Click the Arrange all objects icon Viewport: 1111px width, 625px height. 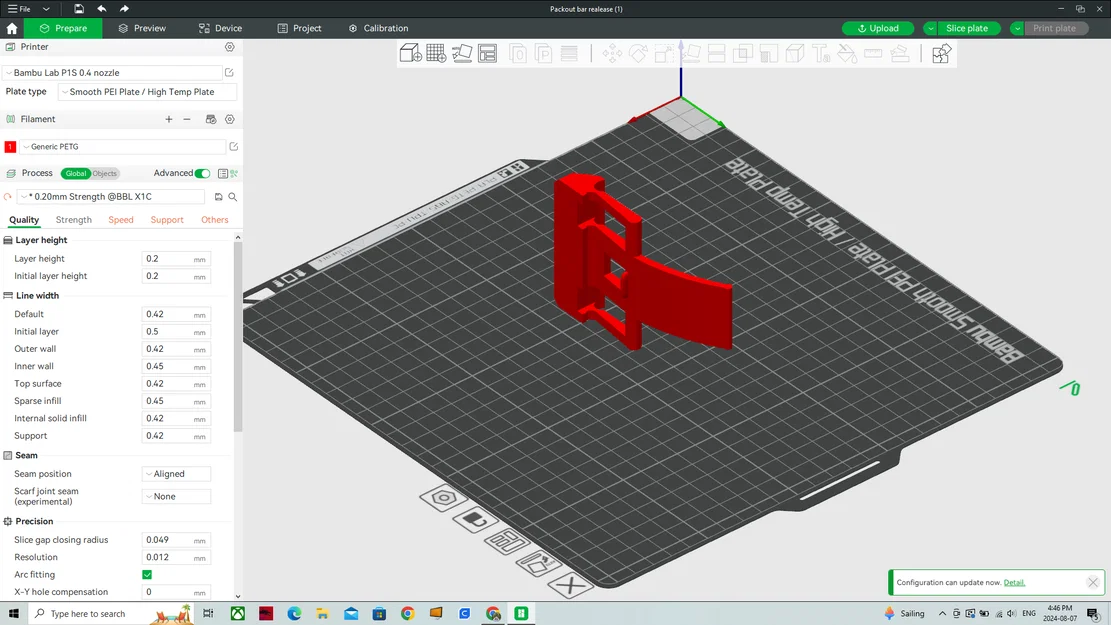pyautogui.click(x=488, y=53)
